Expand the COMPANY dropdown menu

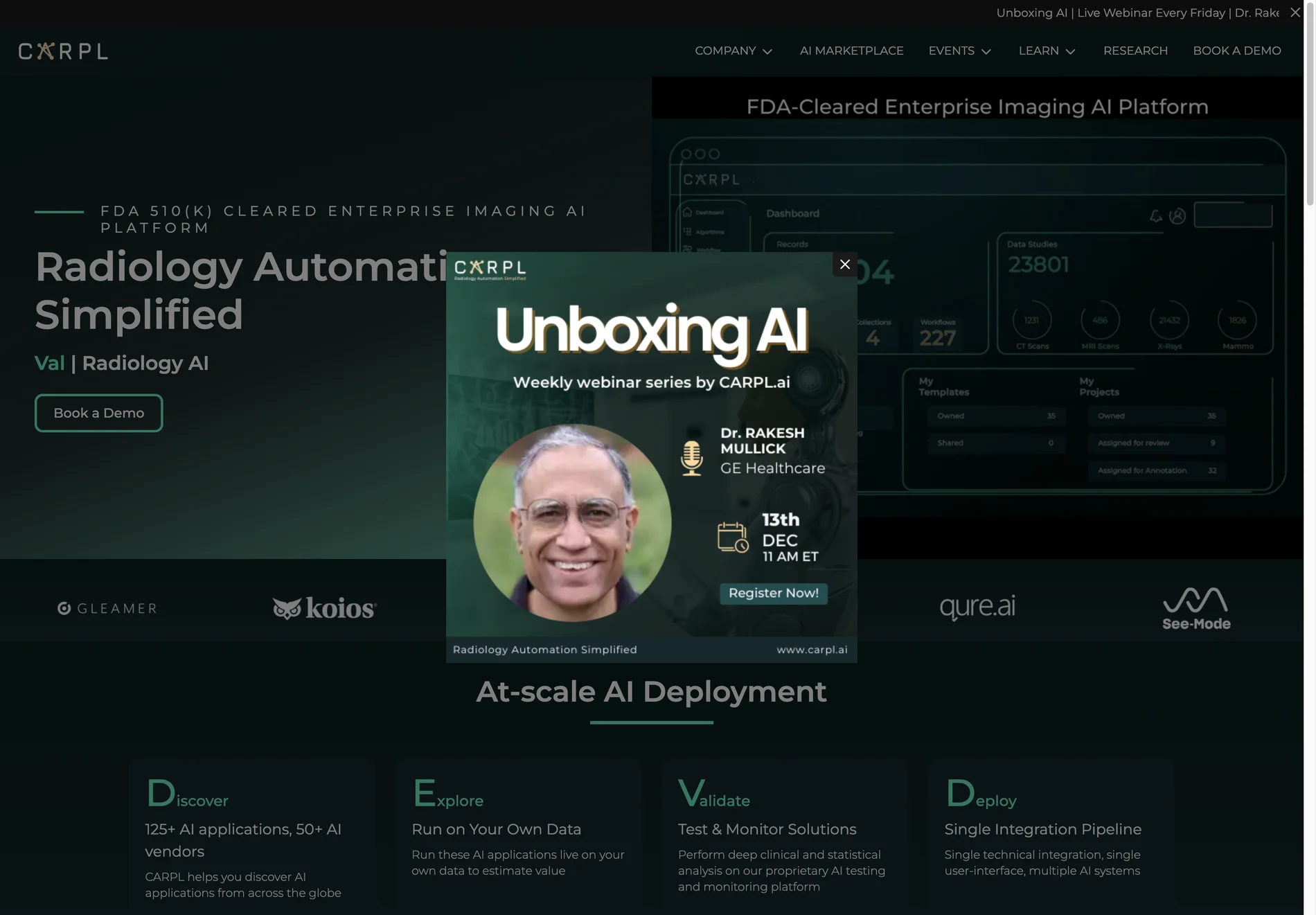[x=733, y=51]
